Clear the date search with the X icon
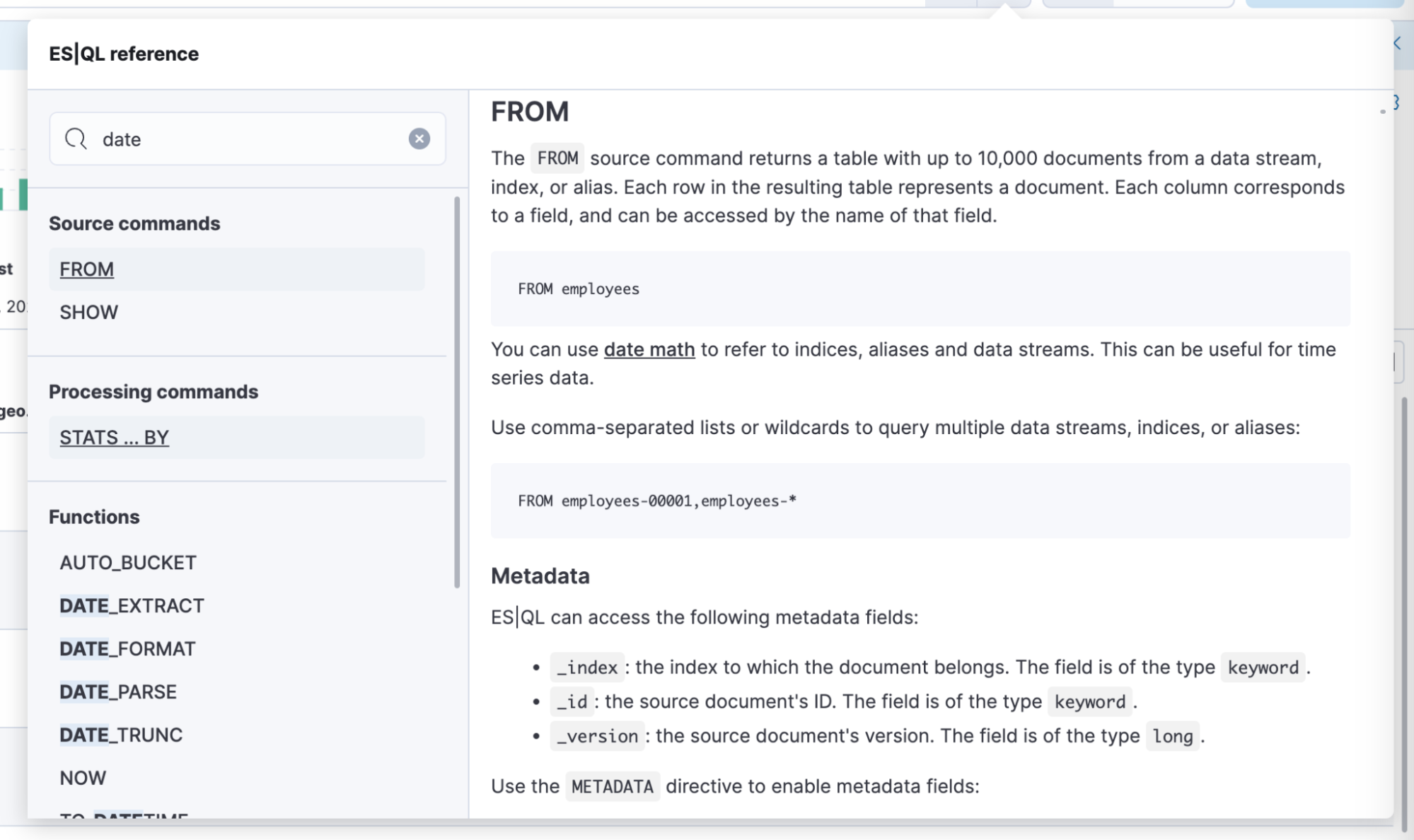This screenshot has width=1414, height=840. pyautogui.click(x=419, y=139)
